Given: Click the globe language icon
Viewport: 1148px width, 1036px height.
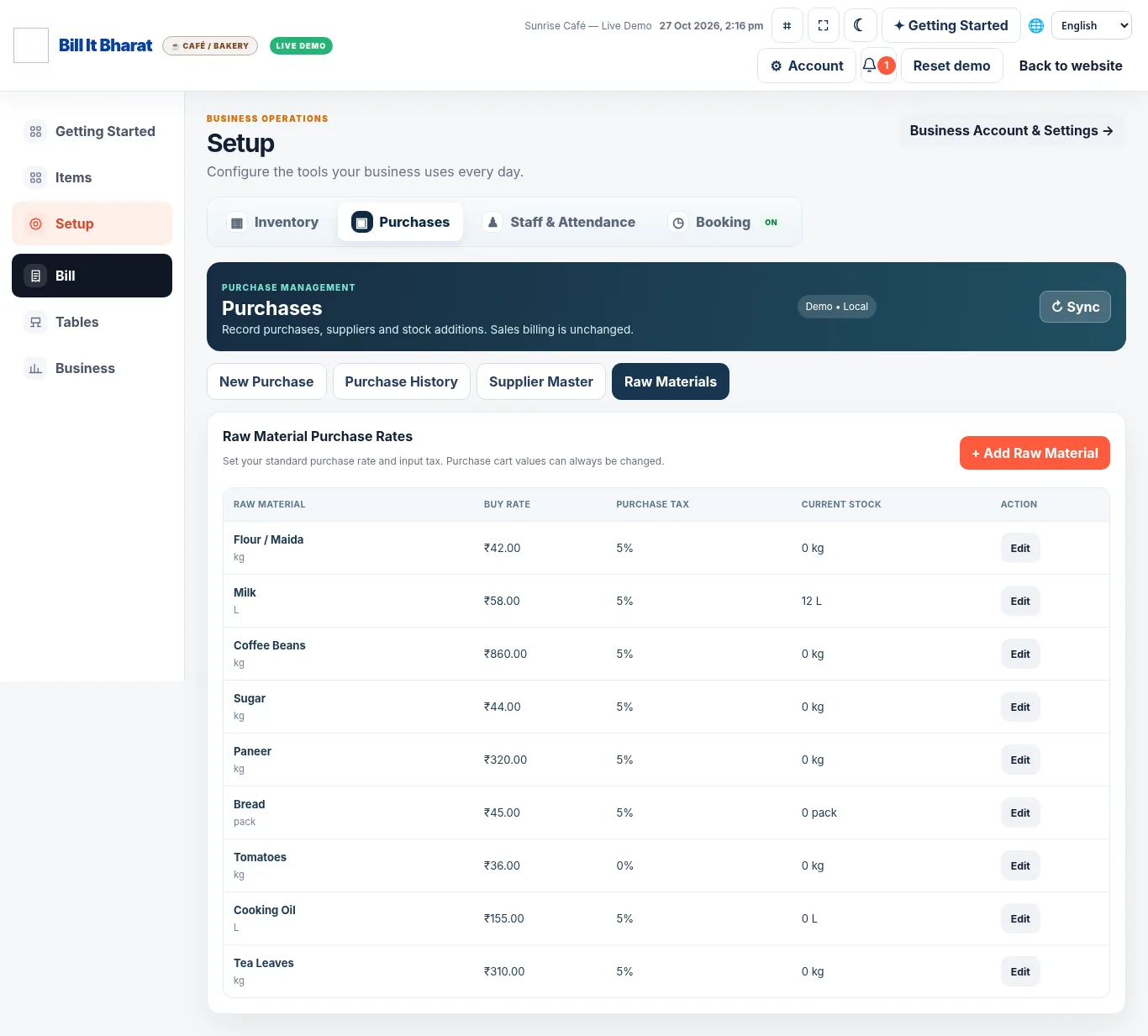Looking at the screenshot, I should click(x=1036, y=25).
